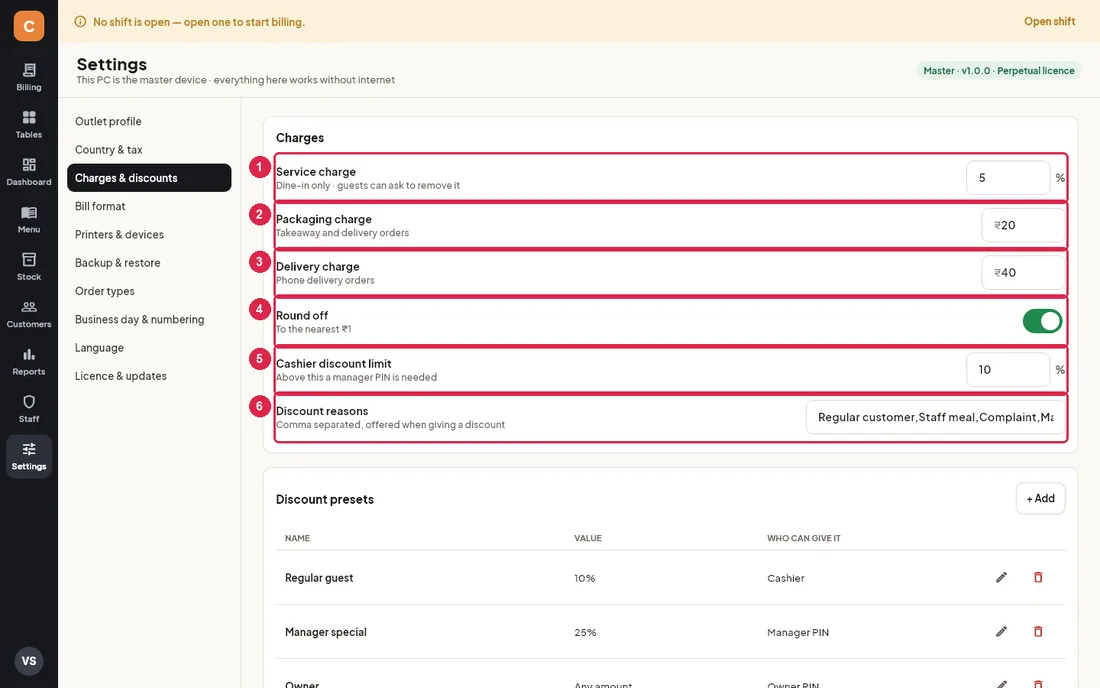Delete the Manager special preset
1100x688 pixels.
coord(1038,631)
